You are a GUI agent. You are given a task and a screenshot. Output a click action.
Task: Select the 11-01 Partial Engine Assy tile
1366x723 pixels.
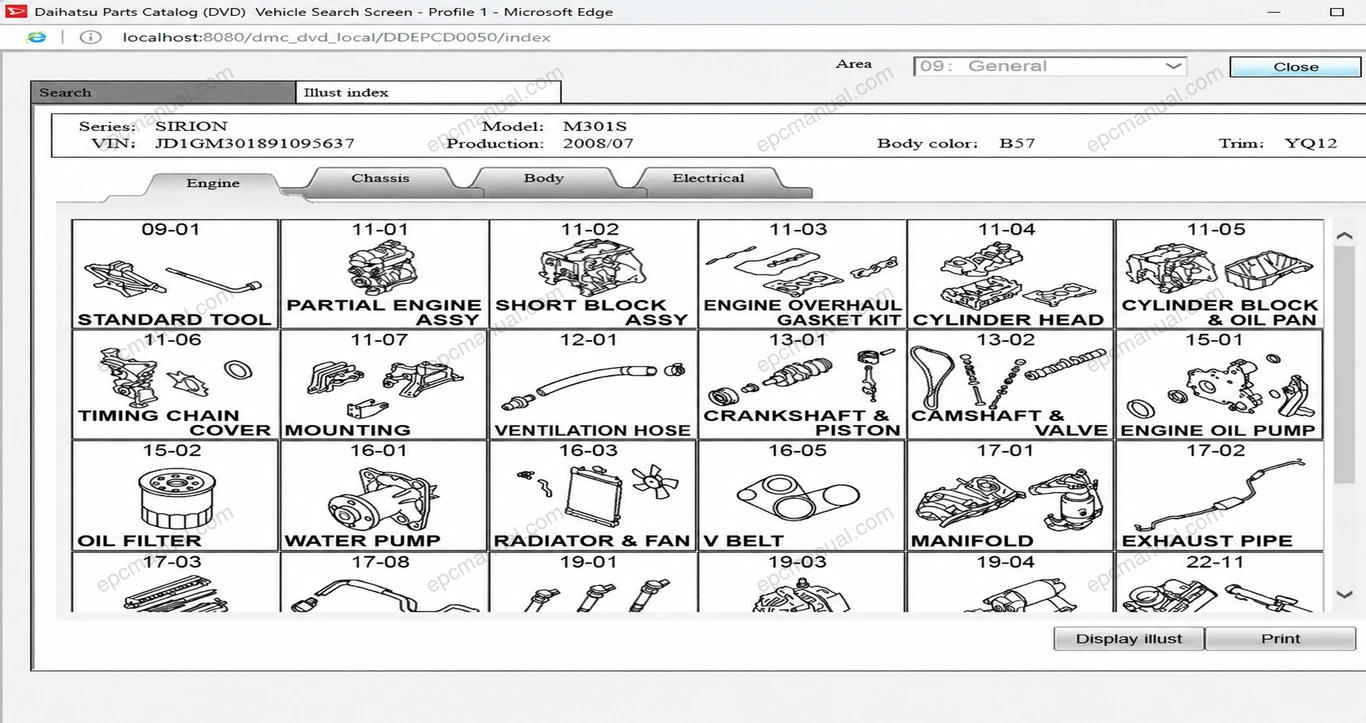pos(384,275)
